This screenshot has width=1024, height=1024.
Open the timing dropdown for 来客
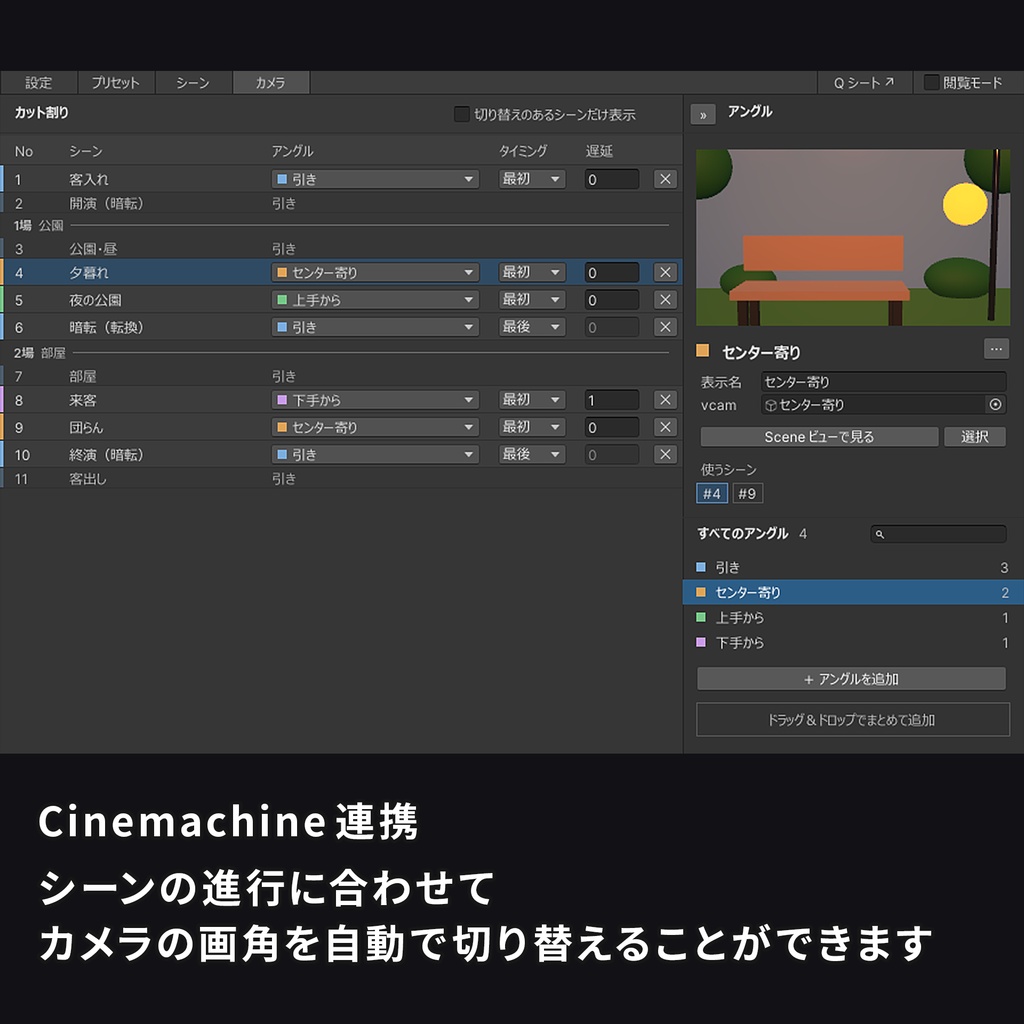coord(532,400)
